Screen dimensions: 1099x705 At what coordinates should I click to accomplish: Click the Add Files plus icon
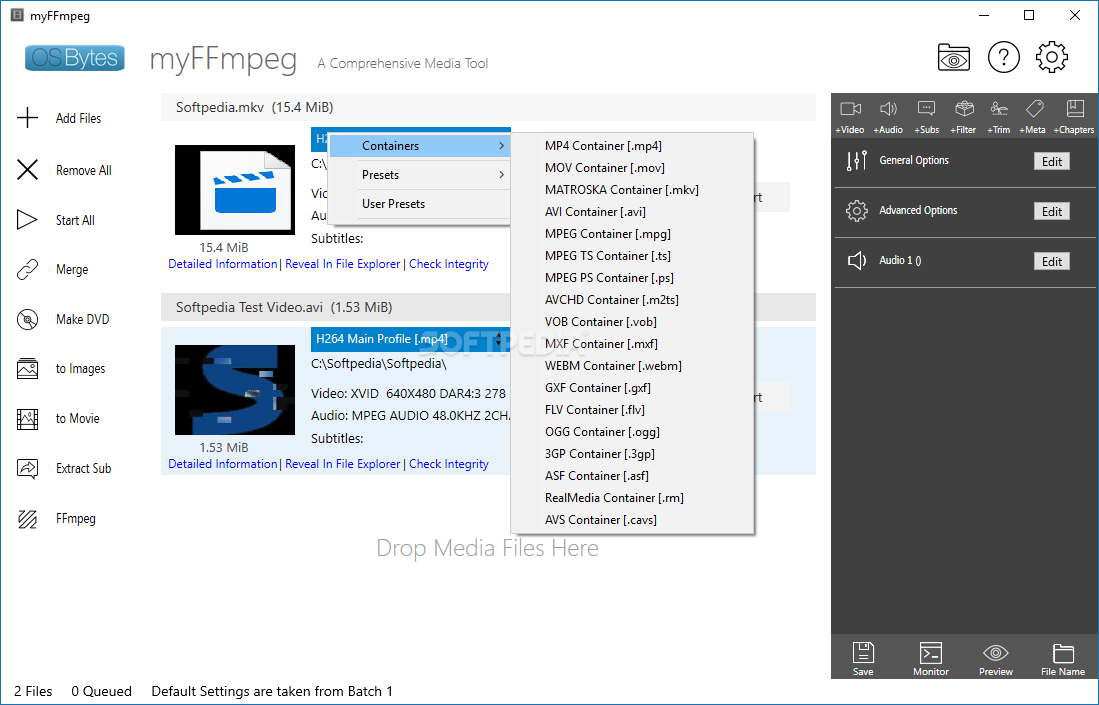[27, 118]
